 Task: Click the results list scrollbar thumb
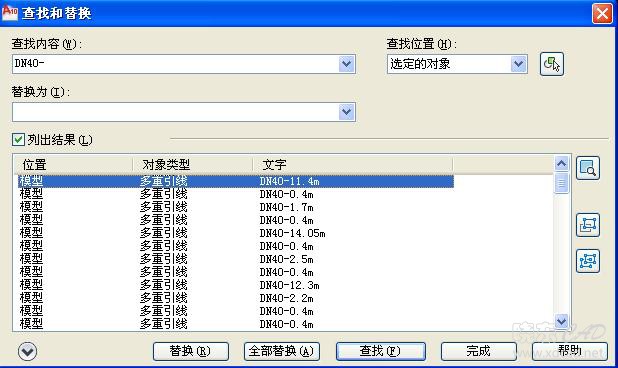tap(562, 183)
